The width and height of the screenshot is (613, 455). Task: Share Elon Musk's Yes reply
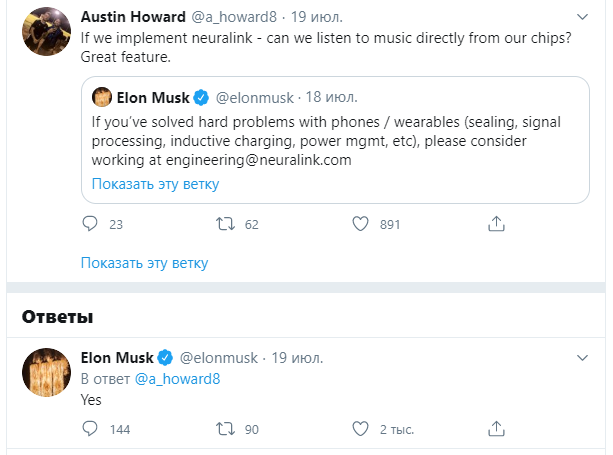[x=496, y=429]
